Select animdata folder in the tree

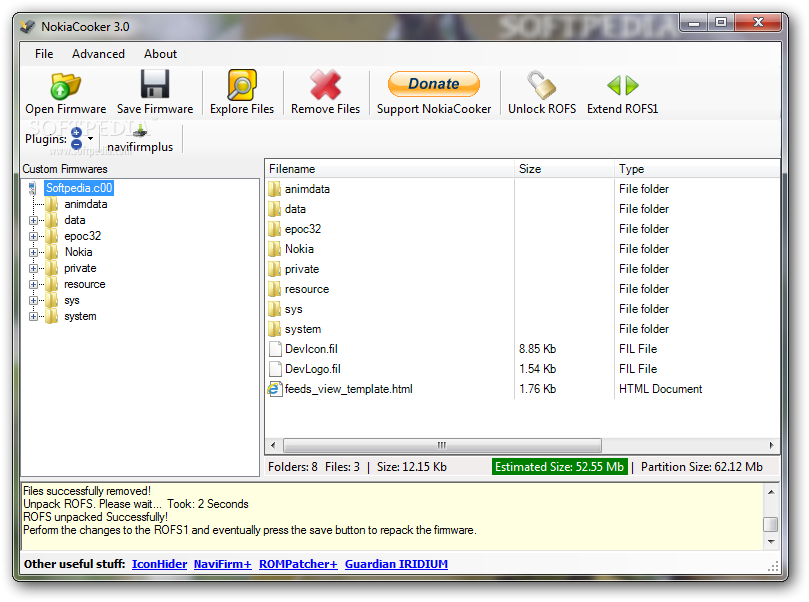point(86,204)
